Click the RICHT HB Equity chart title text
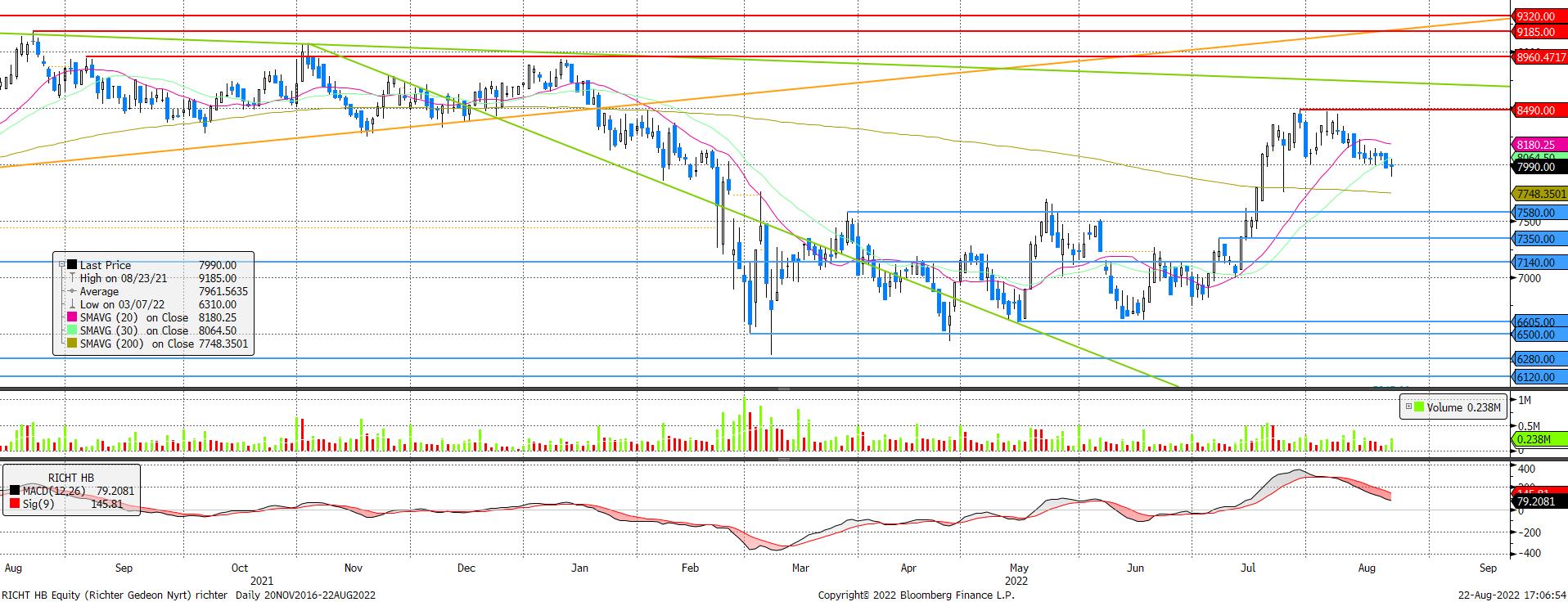 click(x=188, y=595)
